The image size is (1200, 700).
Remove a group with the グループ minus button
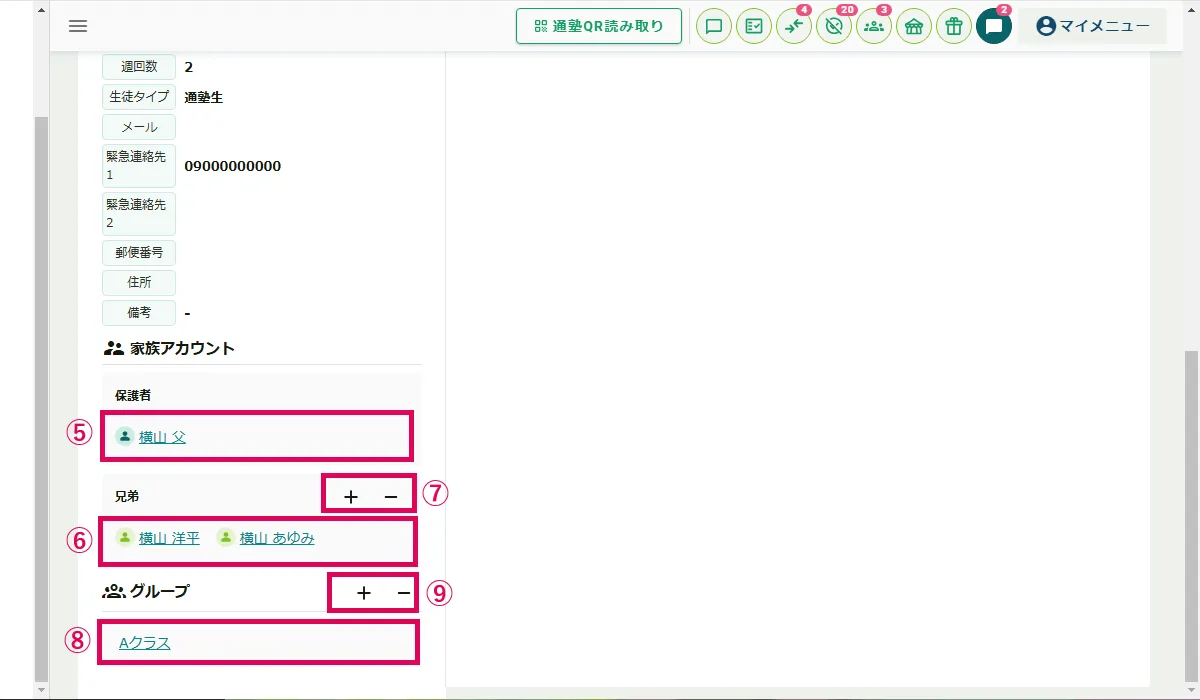point(403,593)
